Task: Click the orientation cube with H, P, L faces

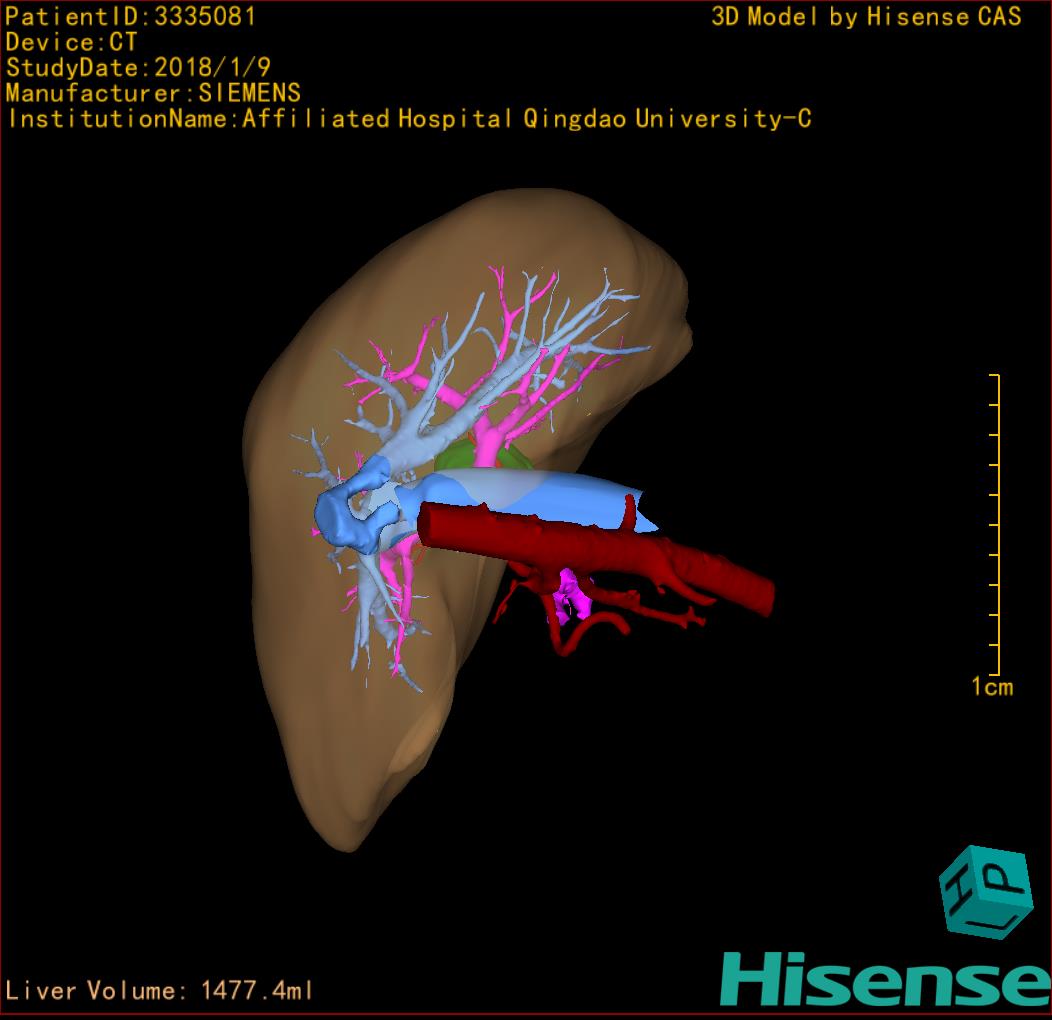Action: (x=986, y=891)
